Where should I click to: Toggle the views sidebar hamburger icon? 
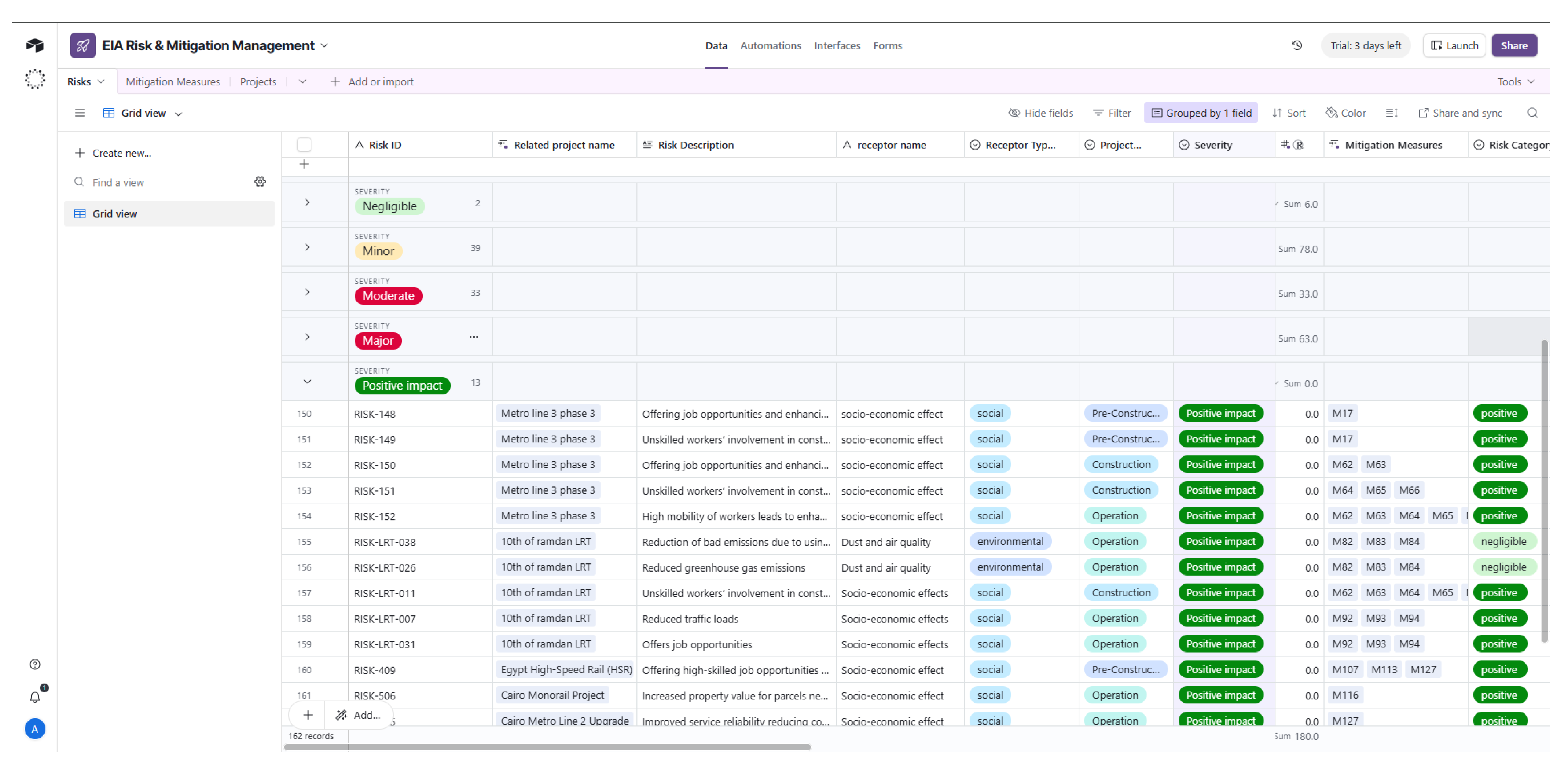click(80, 113)
